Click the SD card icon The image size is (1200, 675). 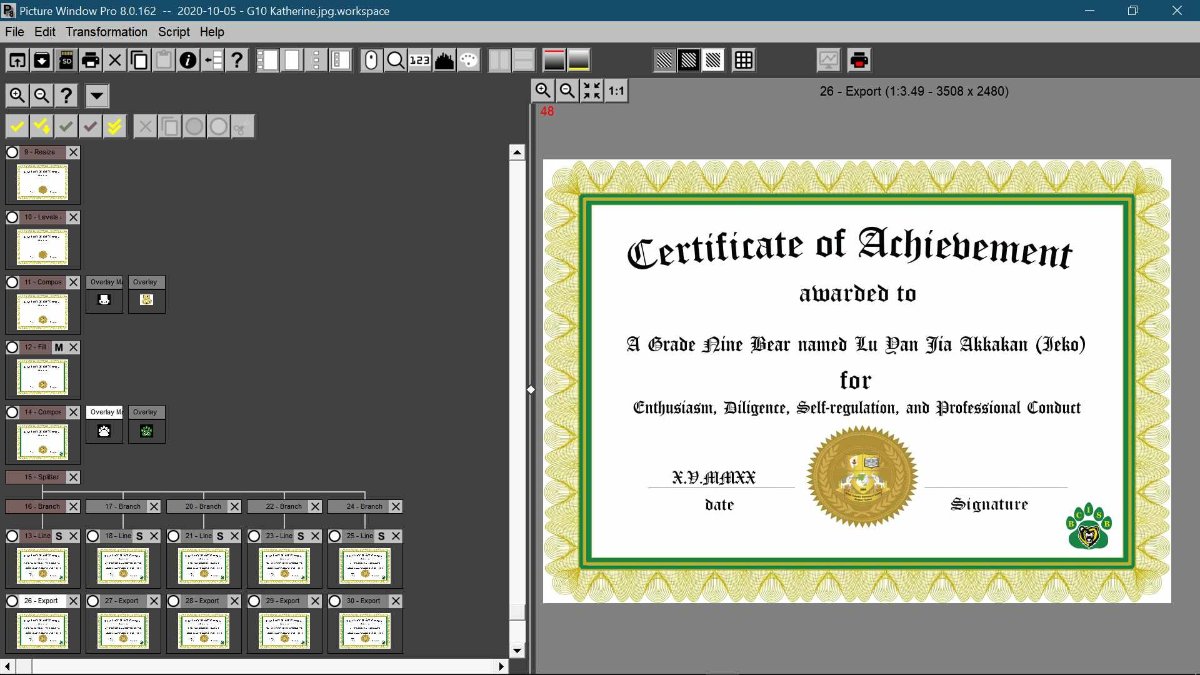click(66, 60)
